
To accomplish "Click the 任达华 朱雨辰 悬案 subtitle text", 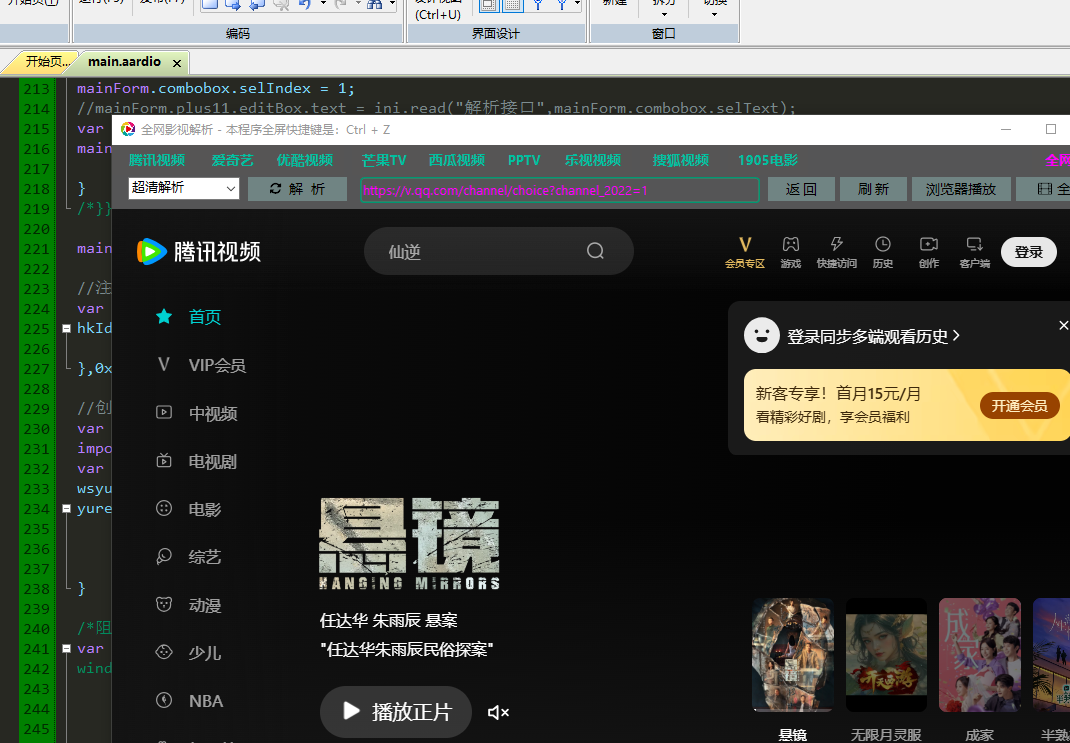I will pyautogui.click(x=388, y=620).
